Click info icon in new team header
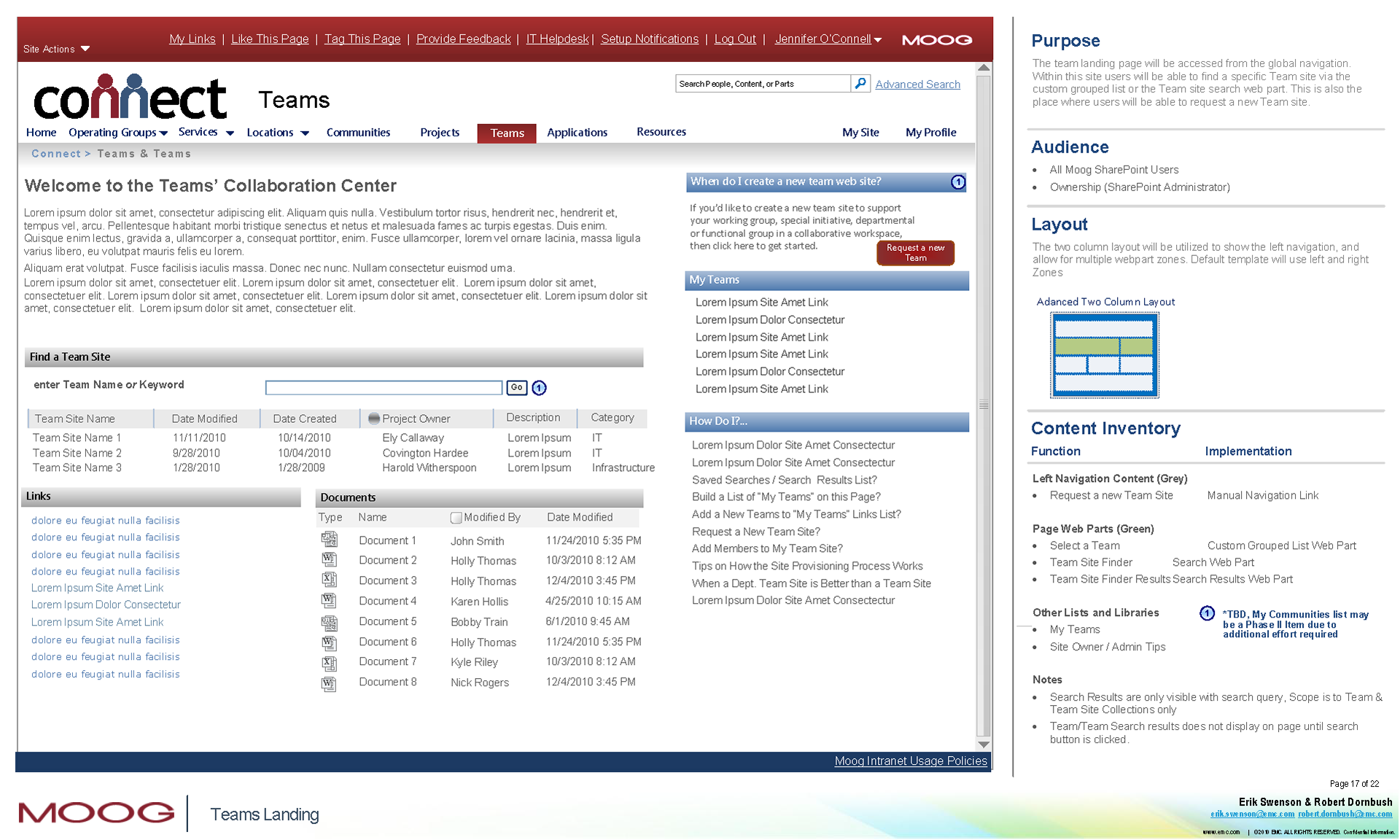This screenshot has height=840, width=1400. 958,182
